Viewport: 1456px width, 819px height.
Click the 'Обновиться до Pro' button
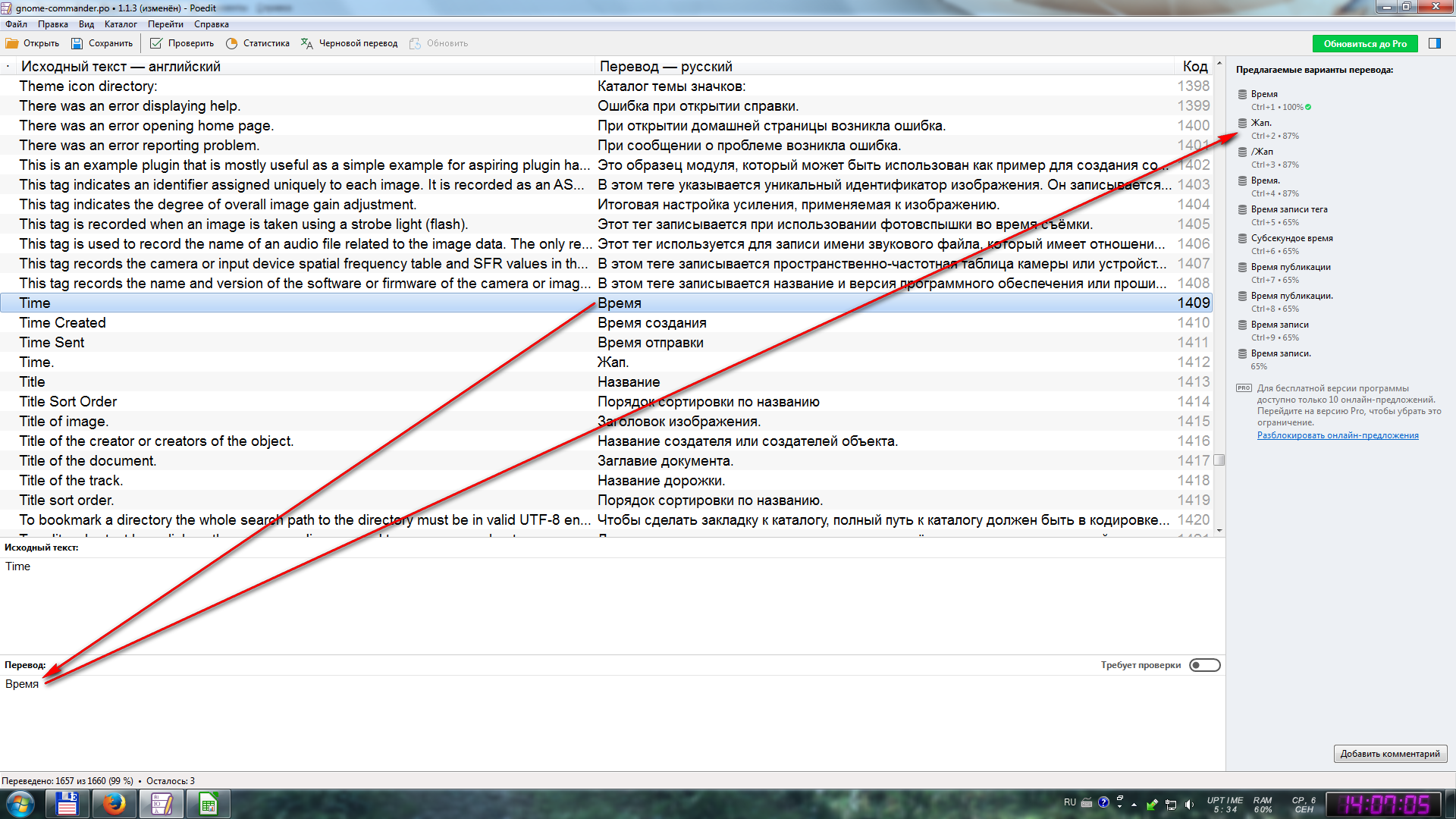pyautogui.click(x=1365, y=43)
